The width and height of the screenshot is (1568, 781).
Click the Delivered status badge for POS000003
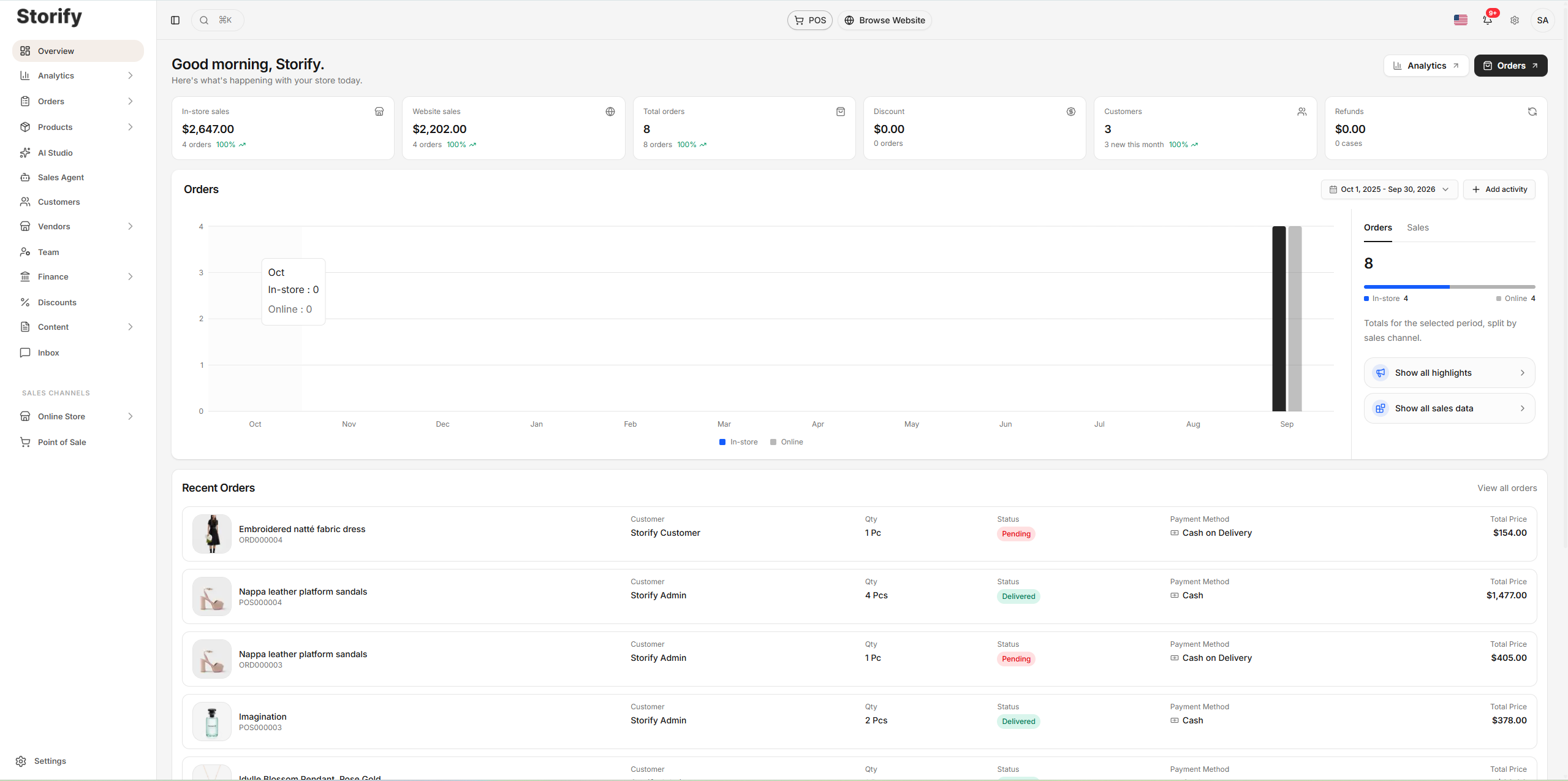pyautogui.click(x=1018, y=722)
